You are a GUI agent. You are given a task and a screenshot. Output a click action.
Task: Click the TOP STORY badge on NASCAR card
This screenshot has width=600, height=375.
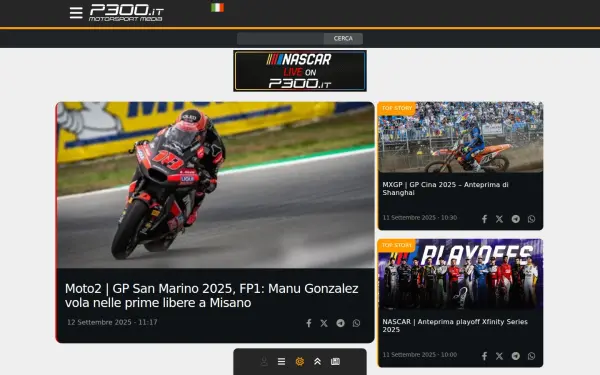pyautogui.click(x=397, y=245)
